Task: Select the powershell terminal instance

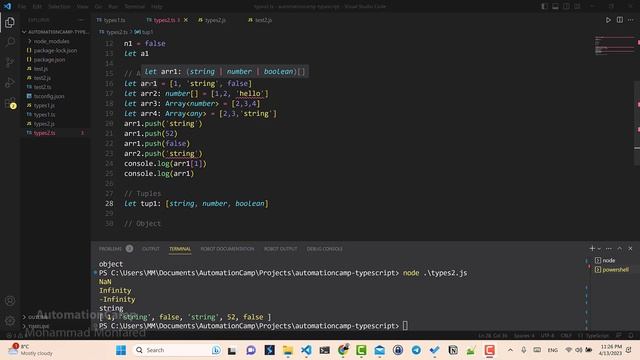Action: 612,269
